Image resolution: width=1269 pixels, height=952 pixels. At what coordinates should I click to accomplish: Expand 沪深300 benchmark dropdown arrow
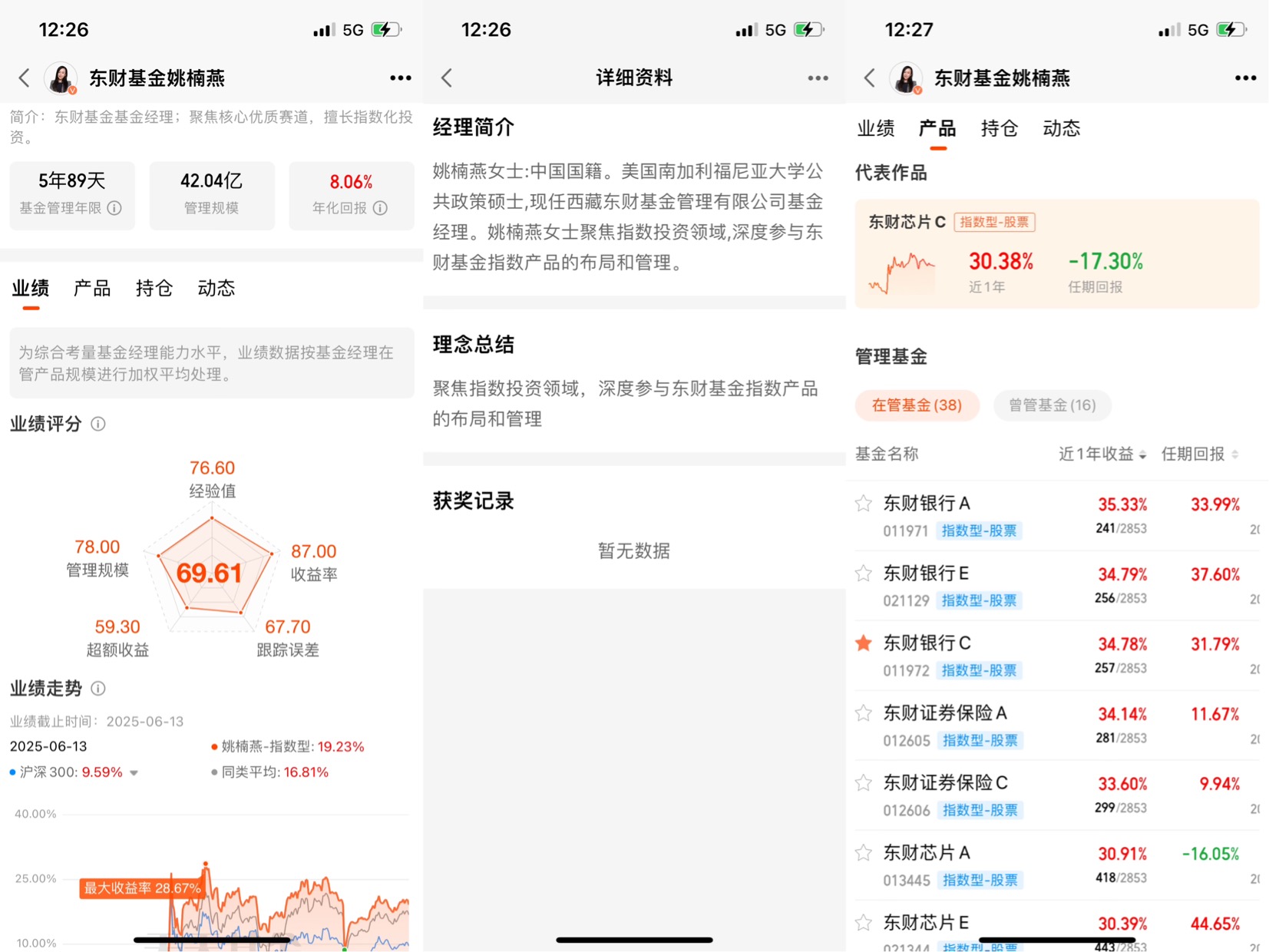pyautogui.click(x=134, y=773)
